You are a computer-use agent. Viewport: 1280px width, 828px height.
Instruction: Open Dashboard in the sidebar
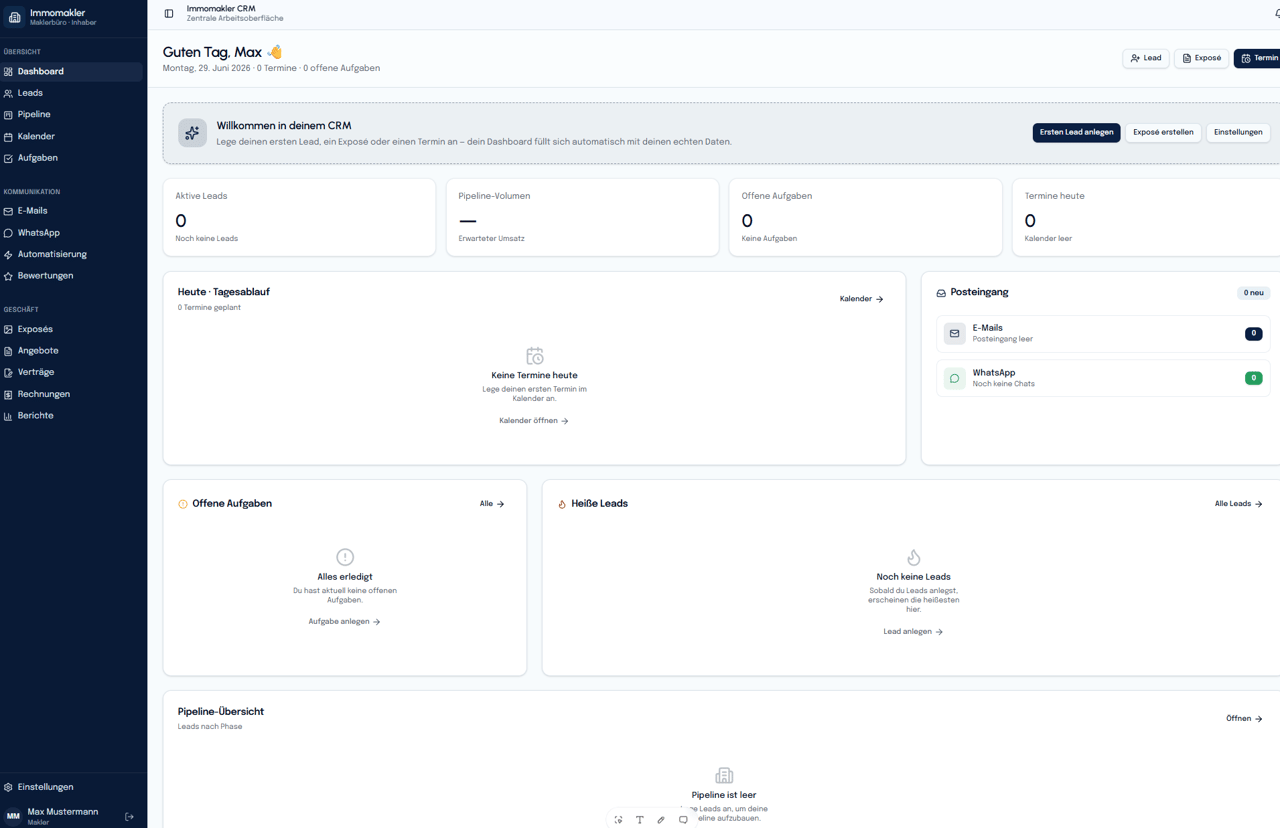point(71,71)
